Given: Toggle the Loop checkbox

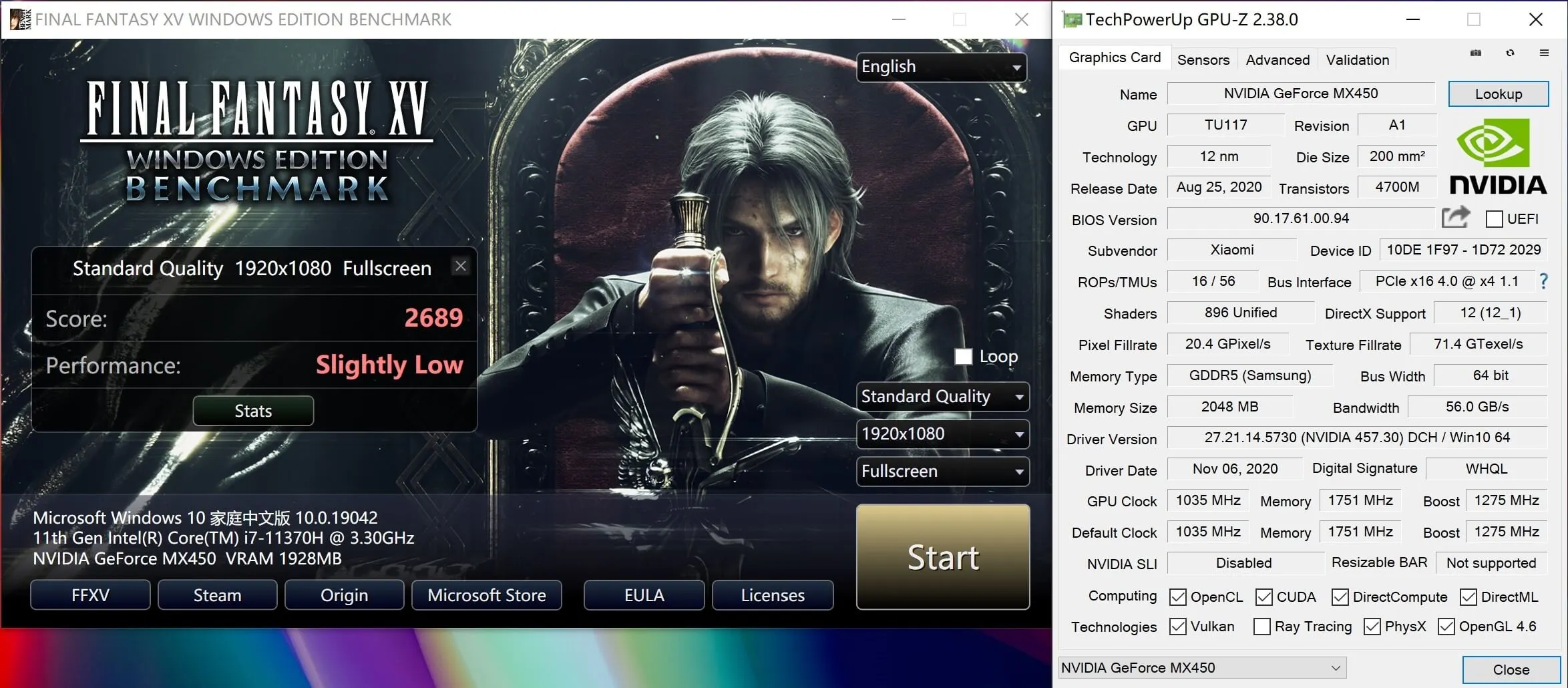Looking at the screenshot, I should (x=963, y=357).
